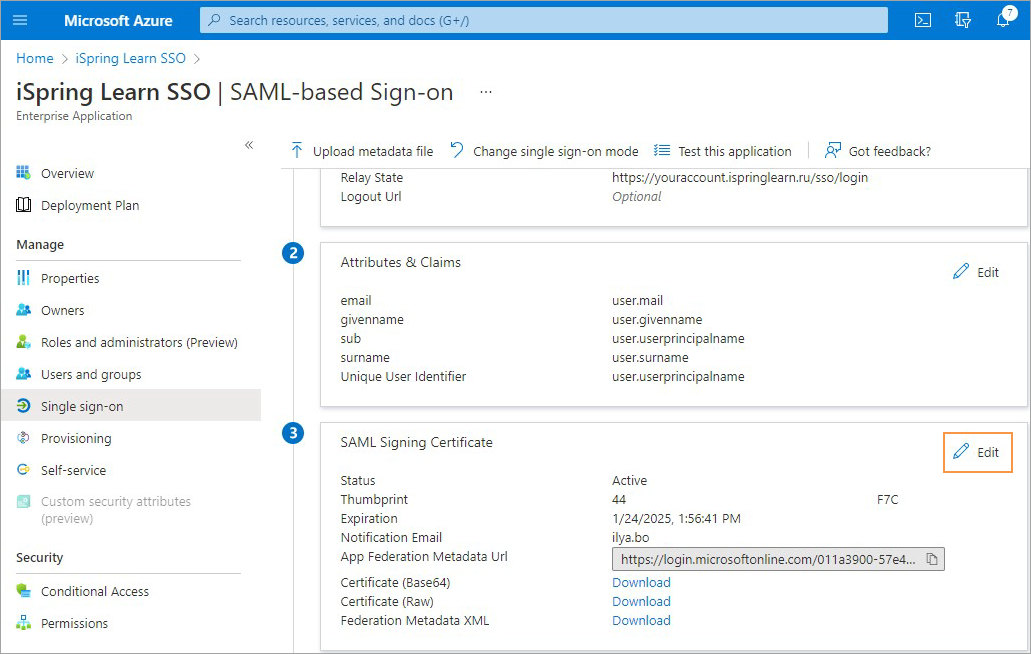This screenshot has height=654, width=1031.
Task: Click the Owners people icon
Action: [23, 310]
